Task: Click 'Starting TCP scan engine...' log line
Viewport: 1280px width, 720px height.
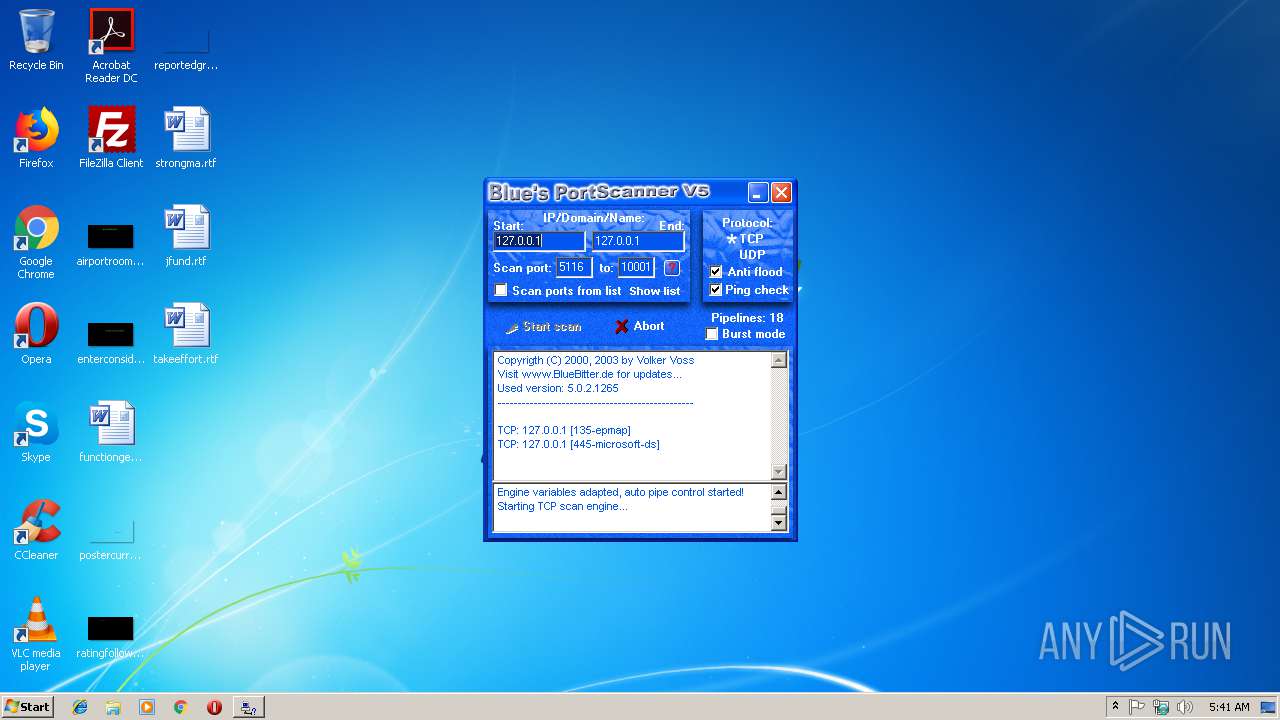Action: tap(562, 506)
